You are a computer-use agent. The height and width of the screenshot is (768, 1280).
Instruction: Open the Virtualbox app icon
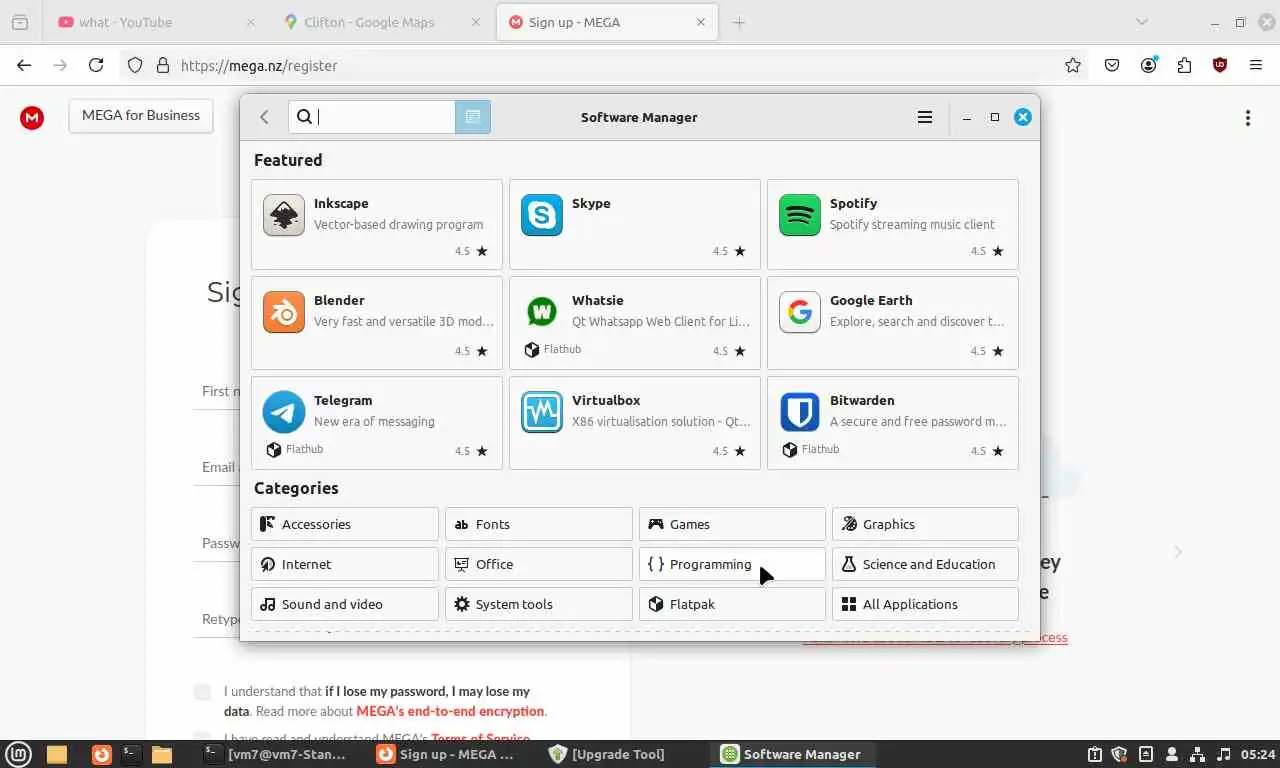(542, 412)
